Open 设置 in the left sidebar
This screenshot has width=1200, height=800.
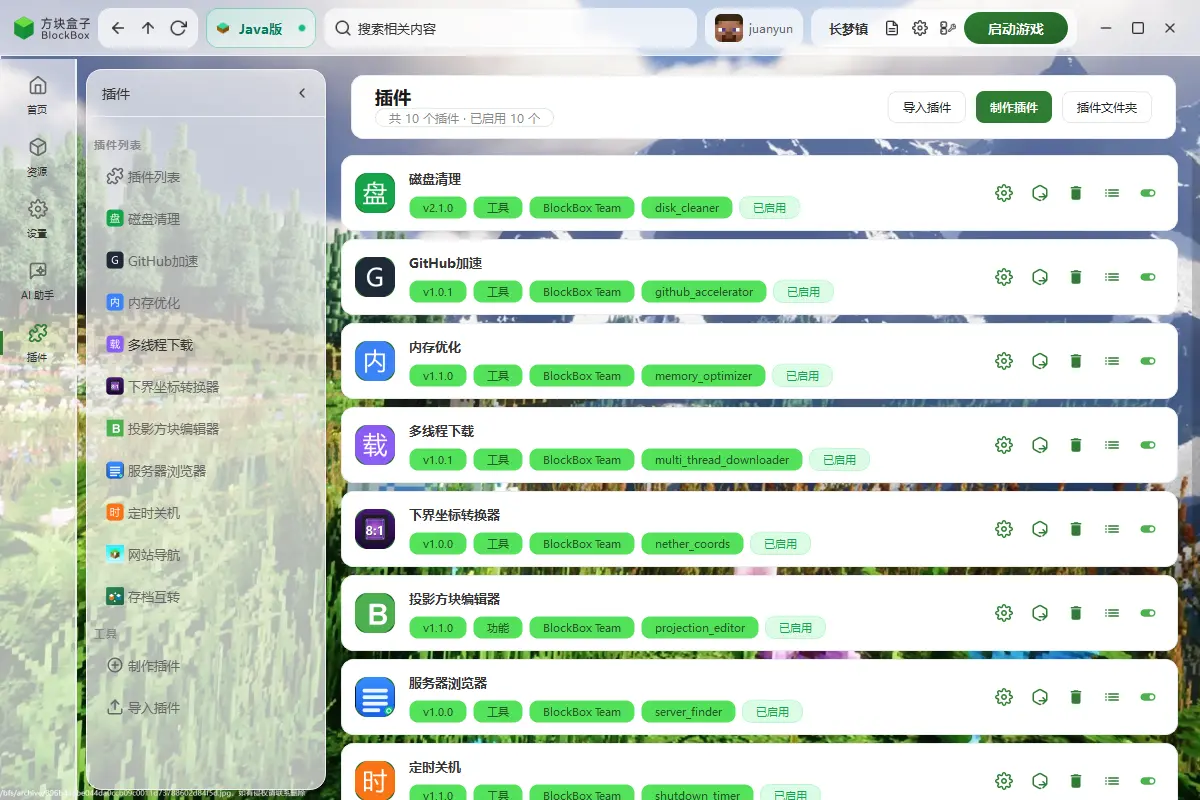[x=37, y=219]
